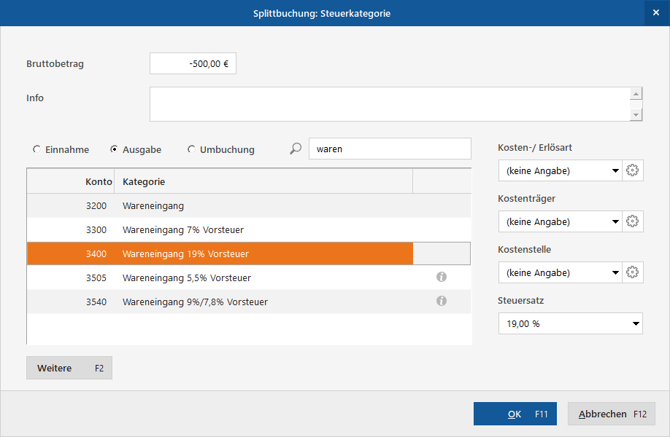670x437 pixels.
Task: Click the search magnifier icon
Action: (295, 149)
